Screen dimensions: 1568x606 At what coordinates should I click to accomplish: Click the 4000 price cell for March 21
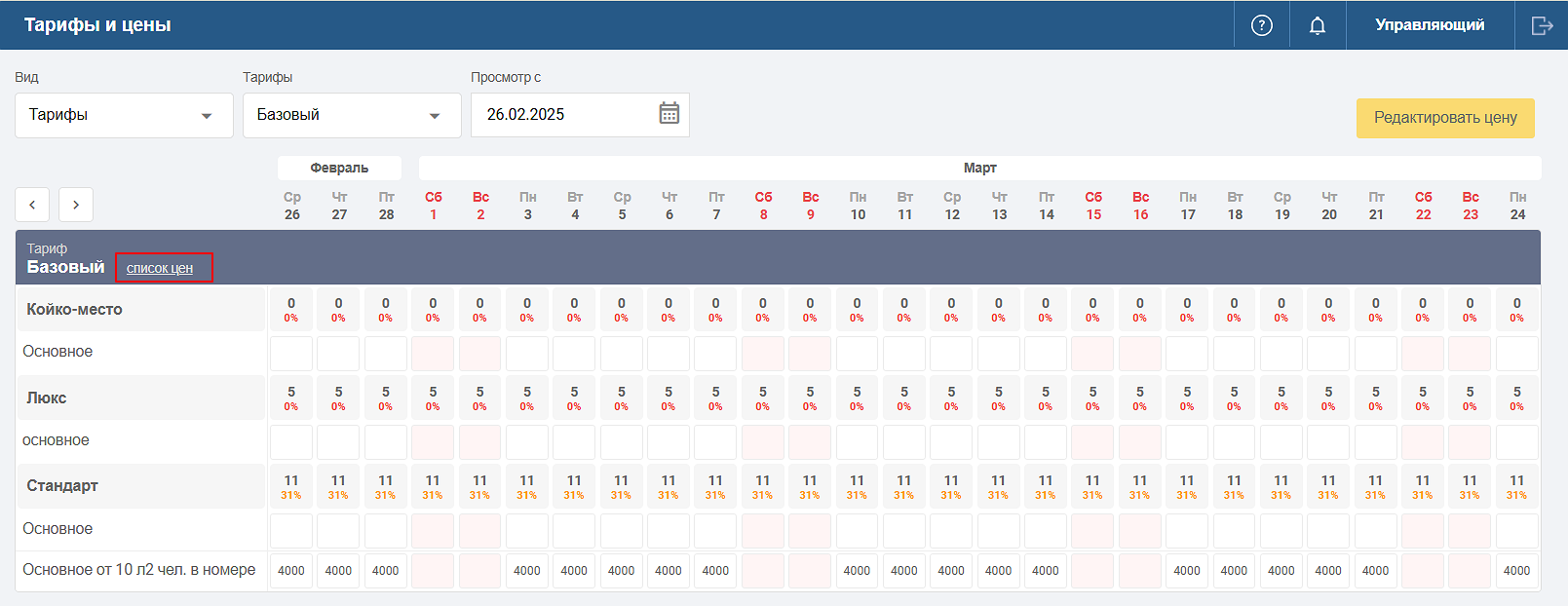coord(1375,571)
